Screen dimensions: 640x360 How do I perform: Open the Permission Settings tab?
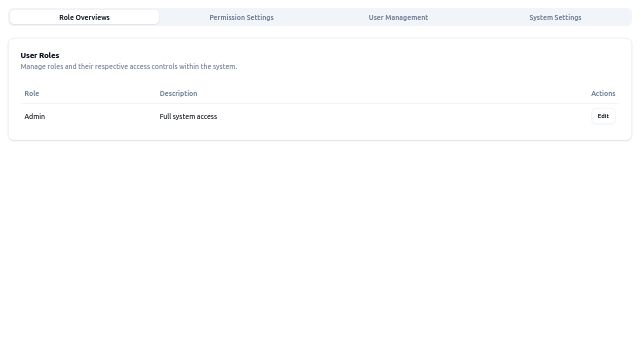(x=241, y=17)
